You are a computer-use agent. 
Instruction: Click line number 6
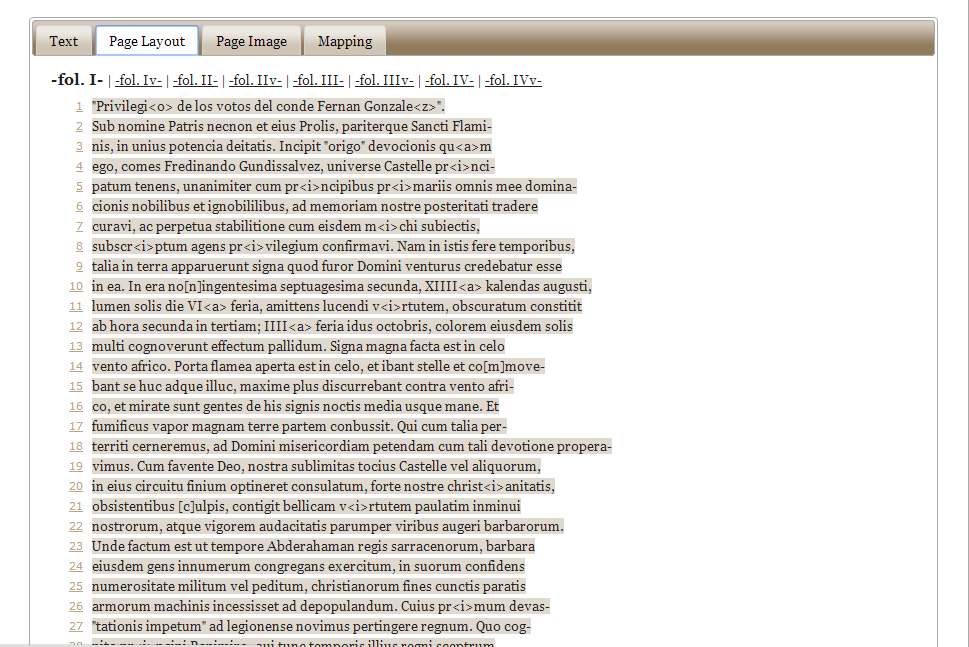coord(79,206)
